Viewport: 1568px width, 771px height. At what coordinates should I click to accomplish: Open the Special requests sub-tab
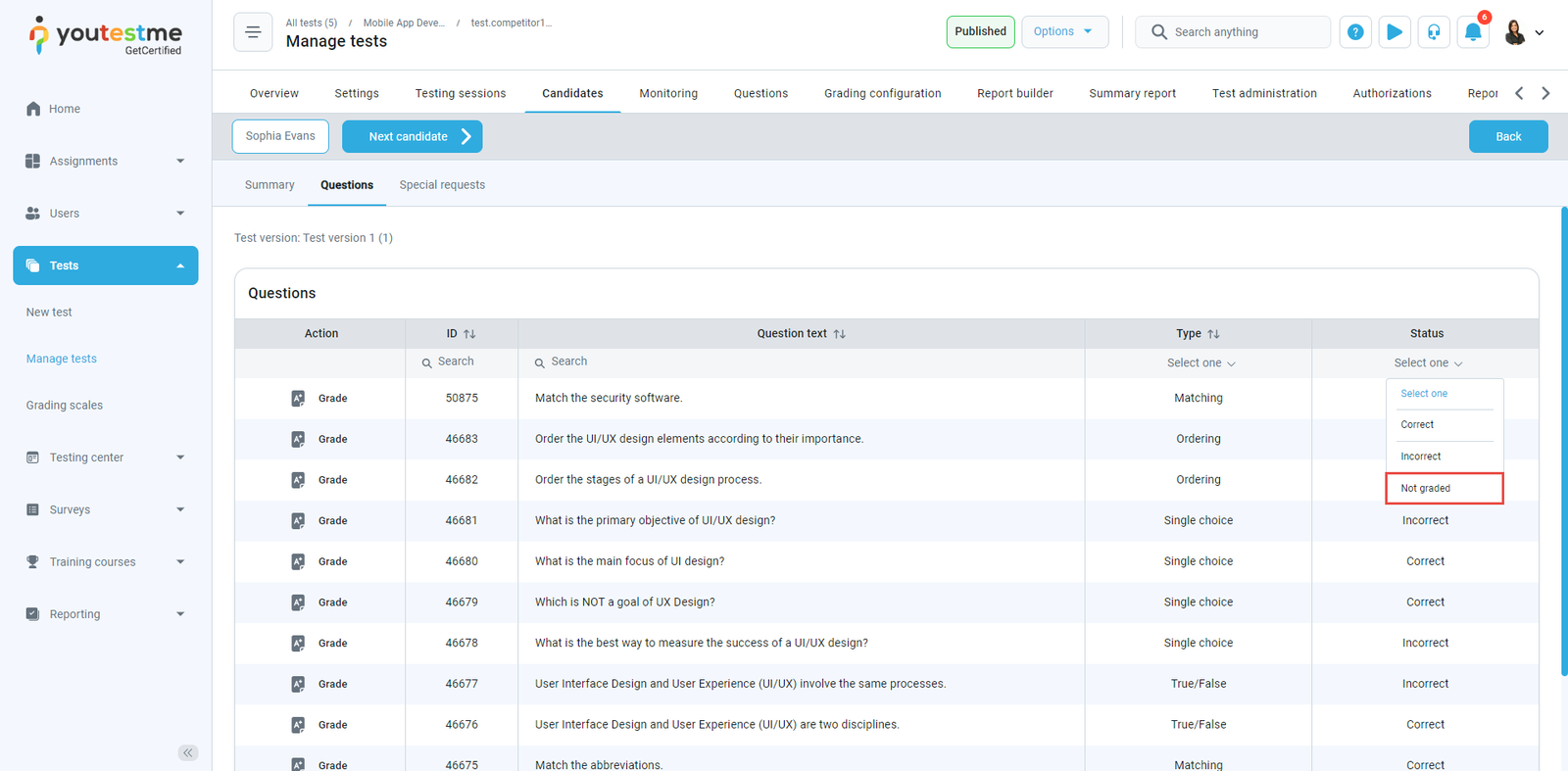click(x=442, y=185)
